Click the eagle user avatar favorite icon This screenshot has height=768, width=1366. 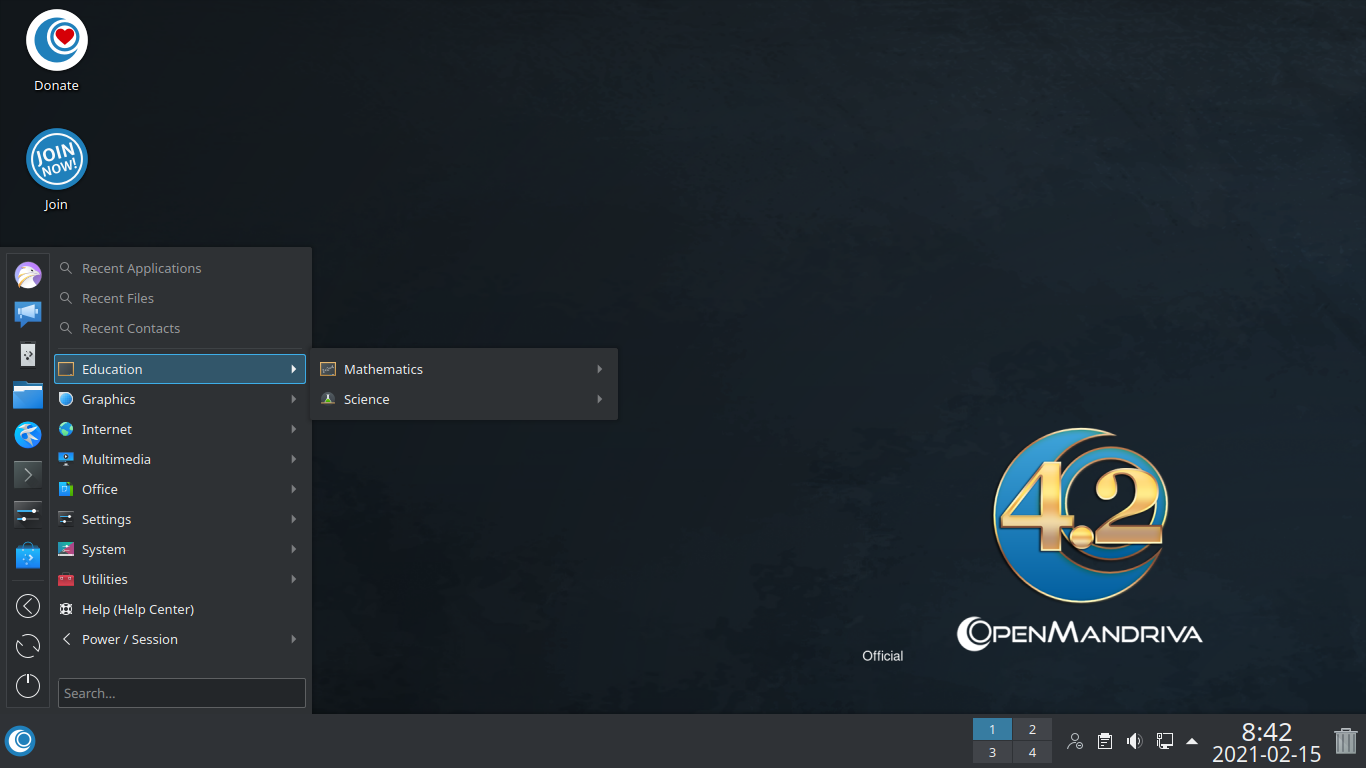point(28,275)
